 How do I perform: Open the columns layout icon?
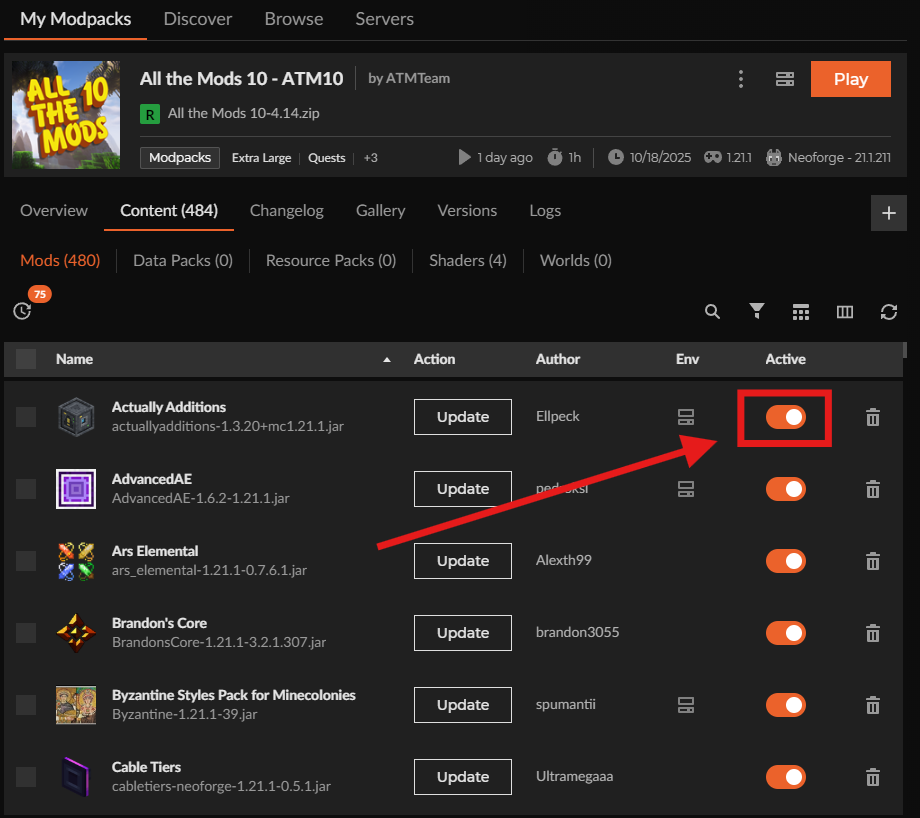pyautogui.click(x=845, y=312)
